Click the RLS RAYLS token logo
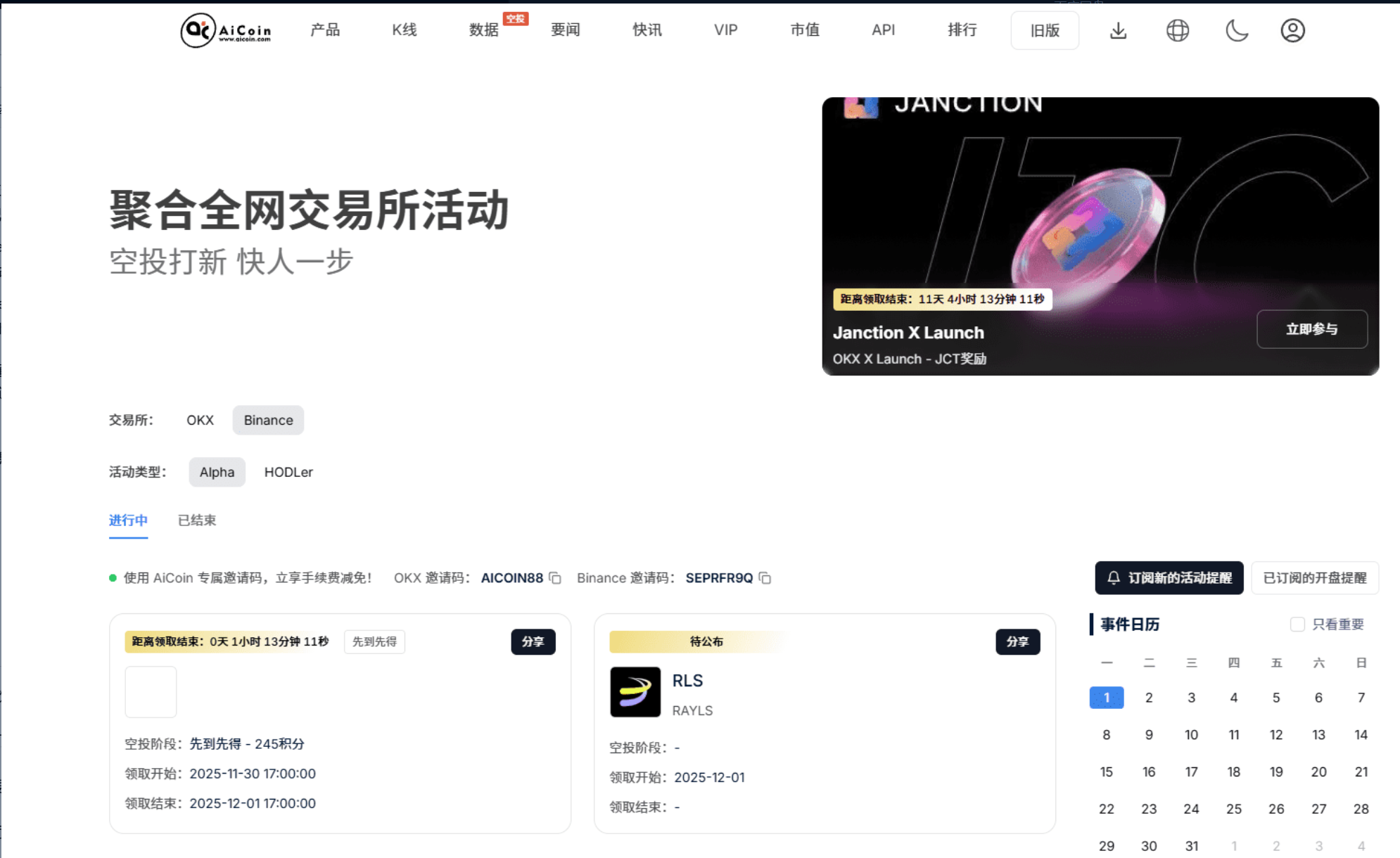The image size is (1400, 858). [635, 692]
